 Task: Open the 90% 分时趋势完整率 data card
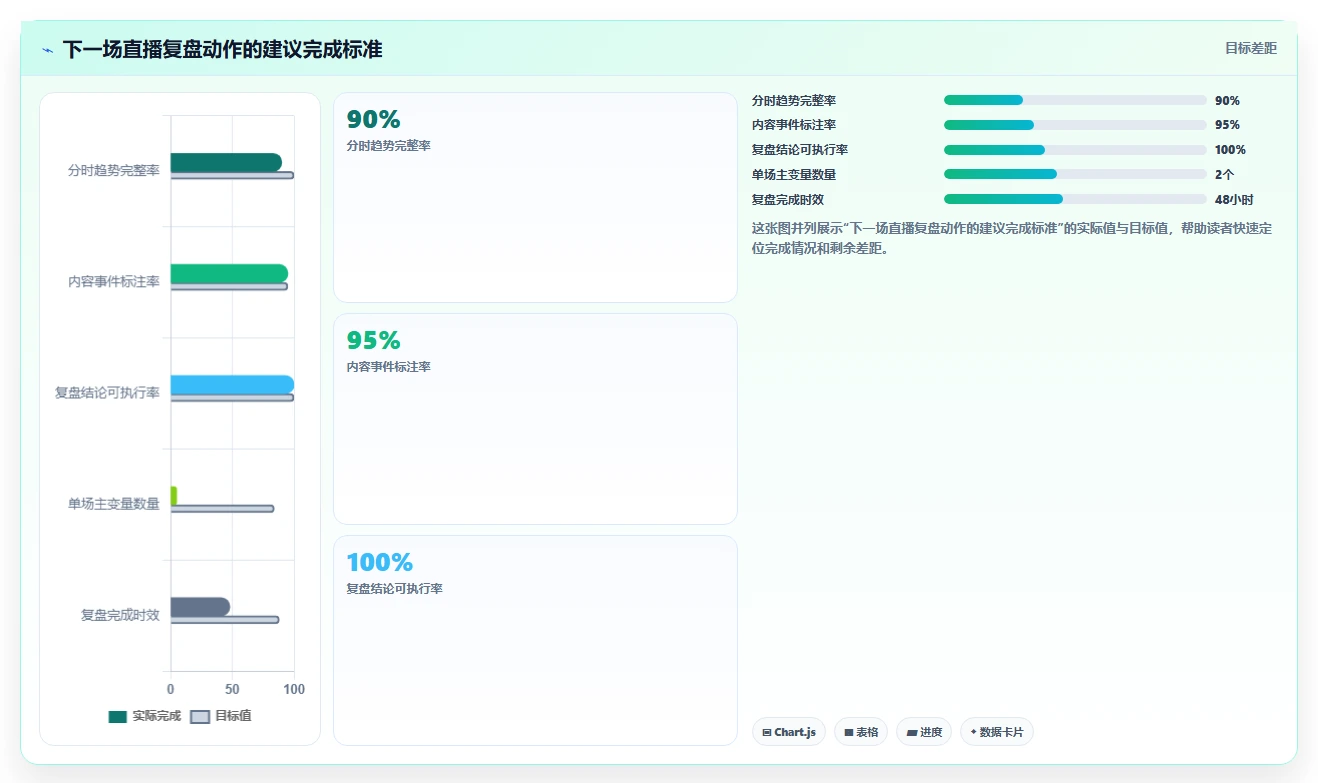(x=535, y=197)
